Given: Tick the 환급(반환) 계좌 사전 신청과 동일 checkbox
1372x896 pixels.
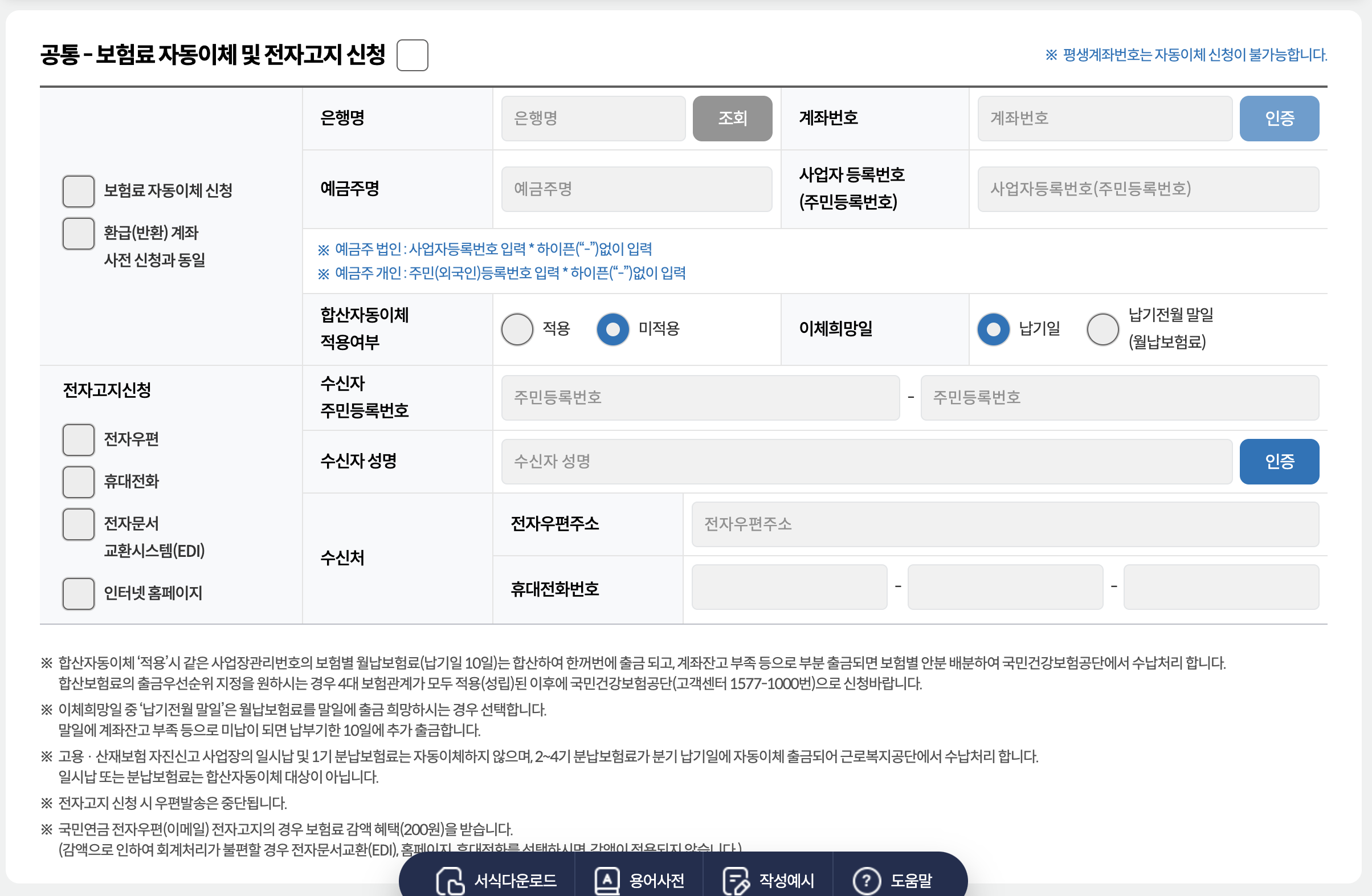Looking at the screenshot, I should point(79,234).
